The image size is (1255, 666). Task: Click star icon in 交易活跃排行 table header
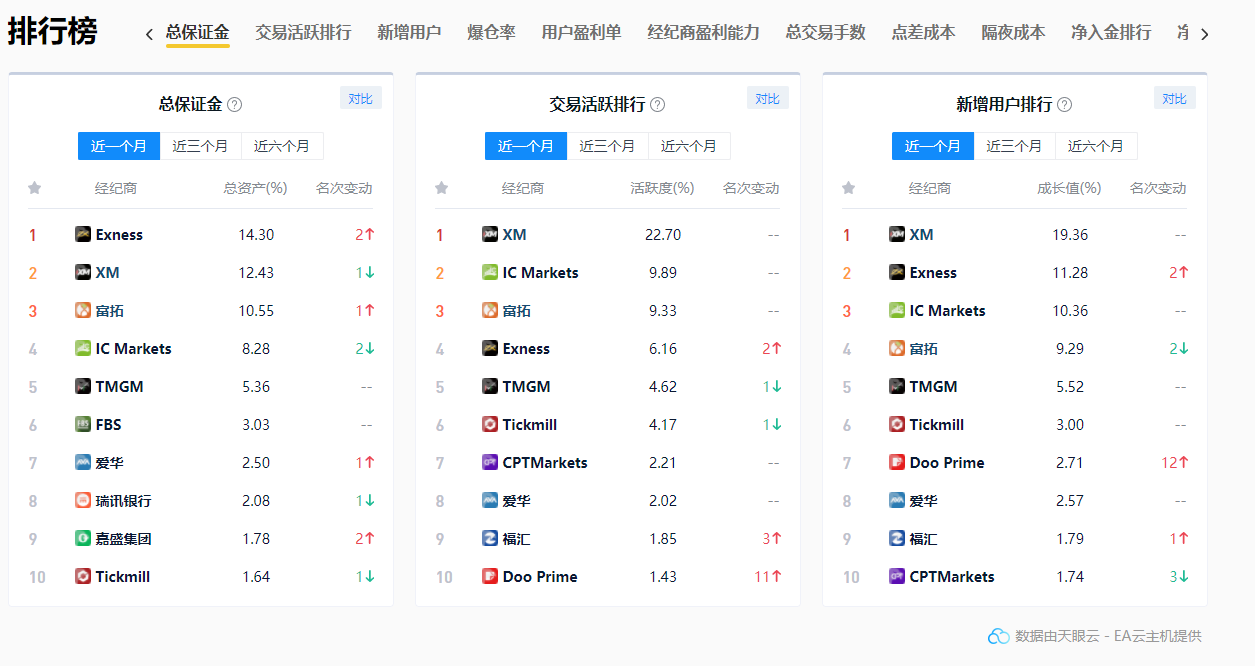pyautogui.click(x=442, y=188)
